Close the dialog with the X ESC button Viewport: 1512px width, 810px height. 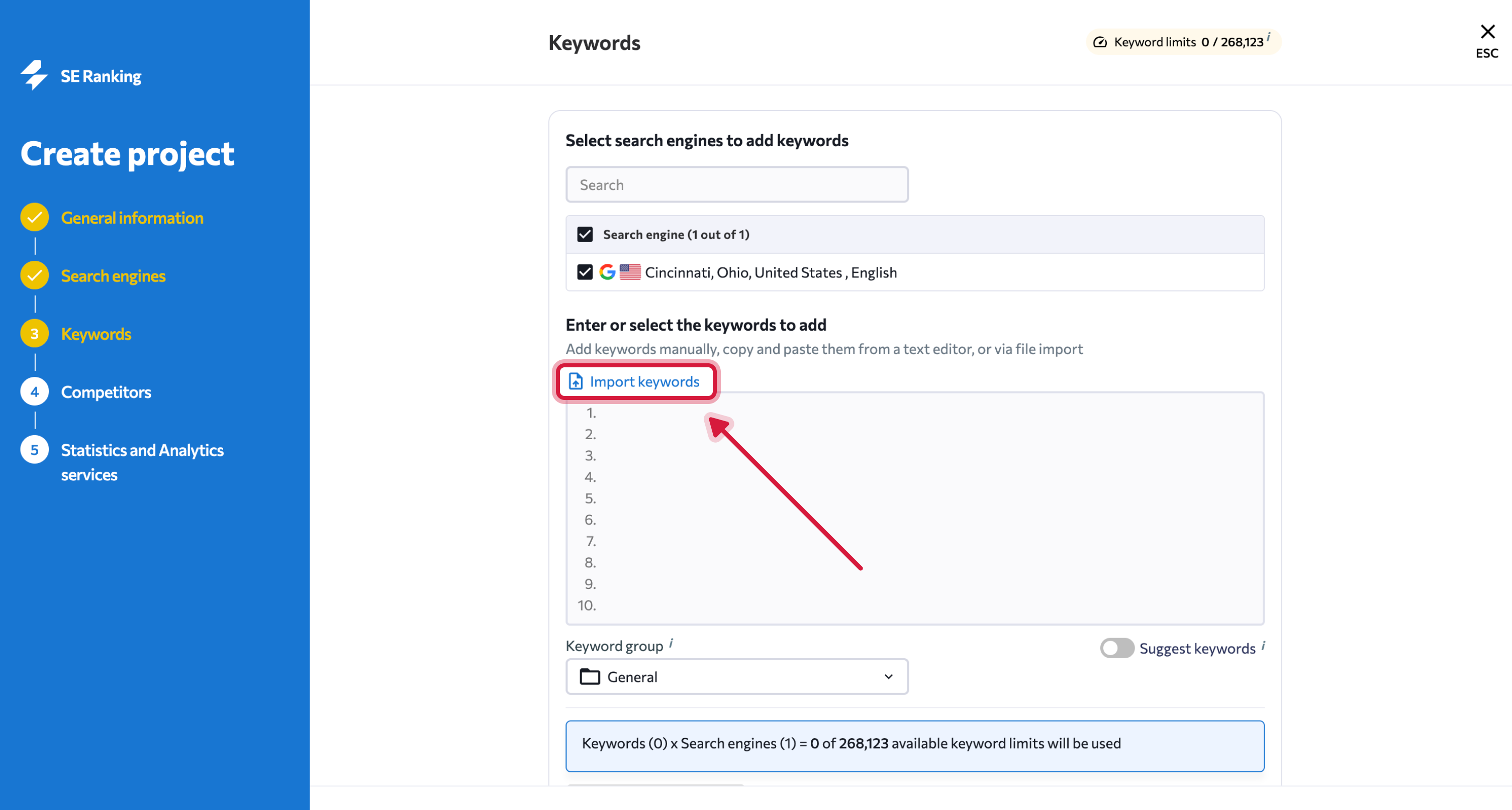point(1487,41)
